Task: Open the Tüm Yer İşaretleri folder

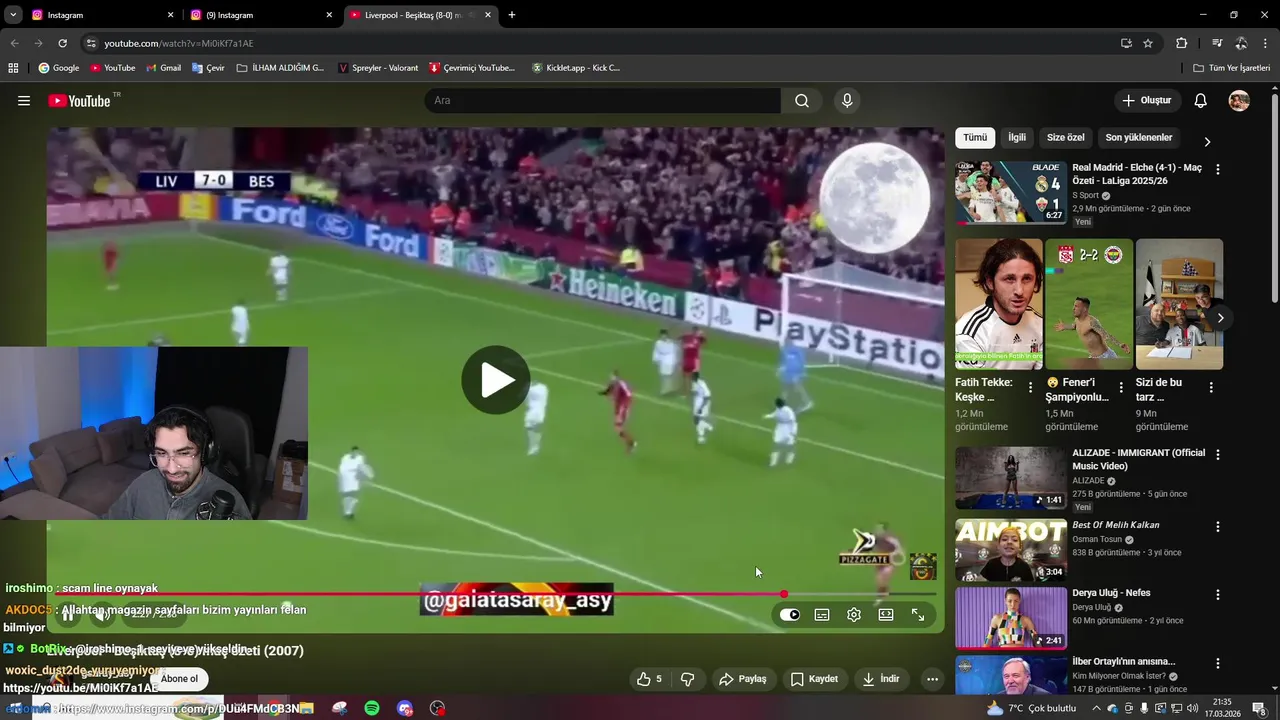Action: (x=1231, y=68)
